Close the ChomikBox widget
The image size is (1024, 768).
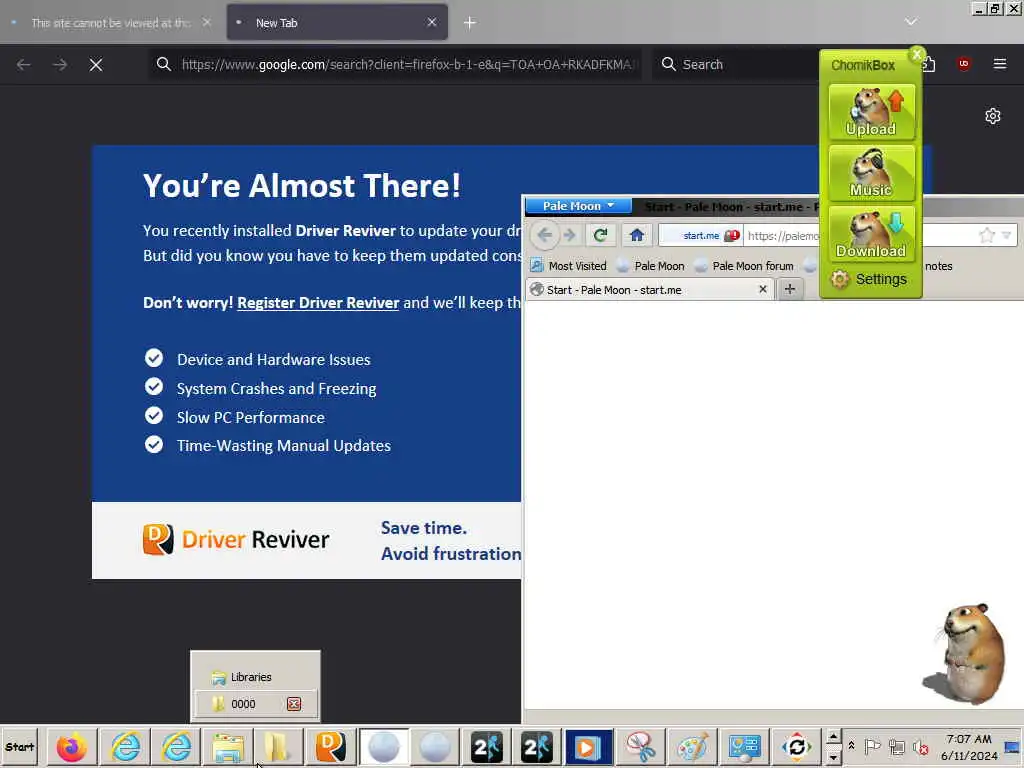(917, 54)
